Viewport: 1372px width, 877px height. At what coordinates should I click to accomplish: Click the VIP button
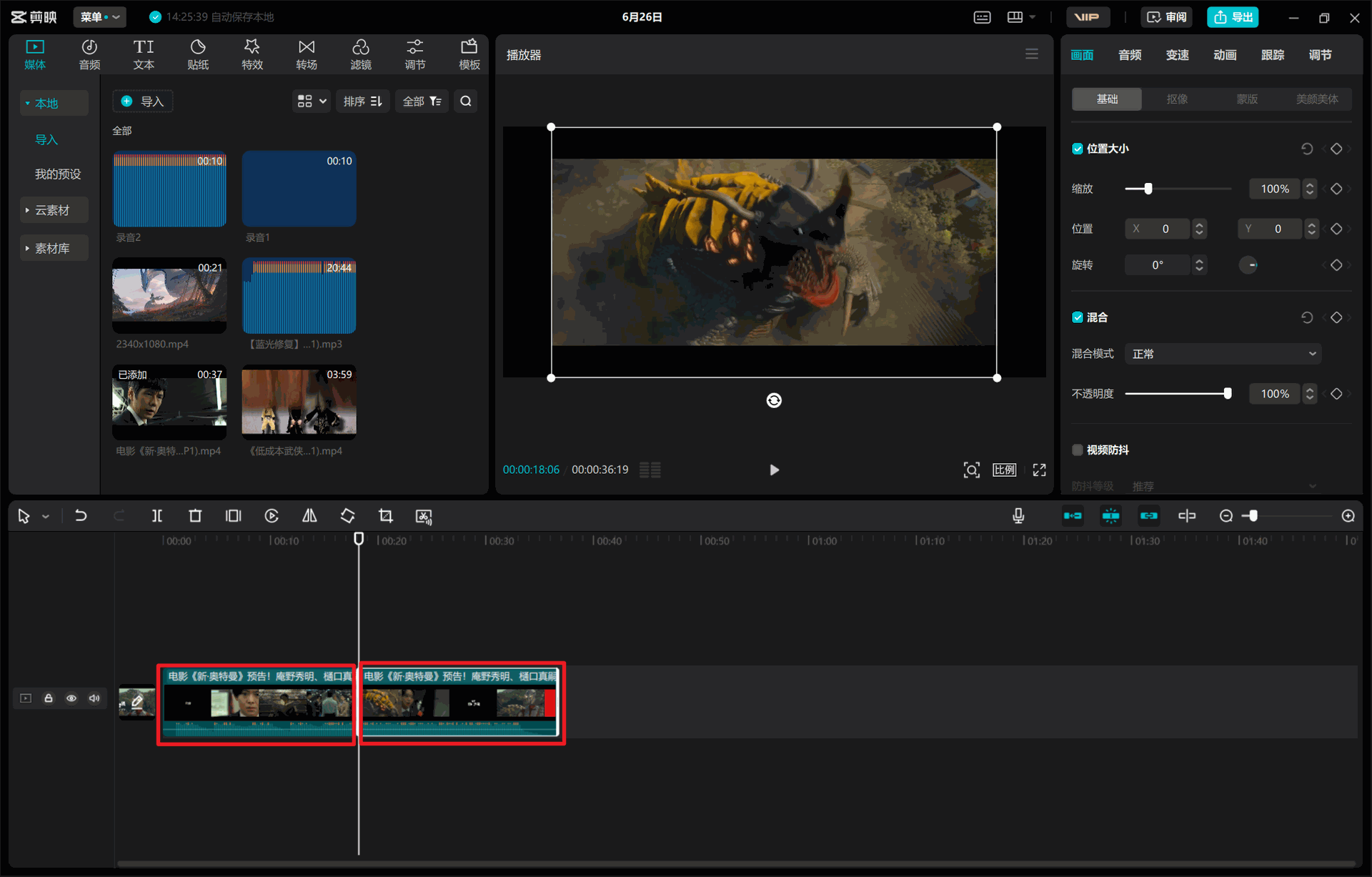coord(1088,17)
